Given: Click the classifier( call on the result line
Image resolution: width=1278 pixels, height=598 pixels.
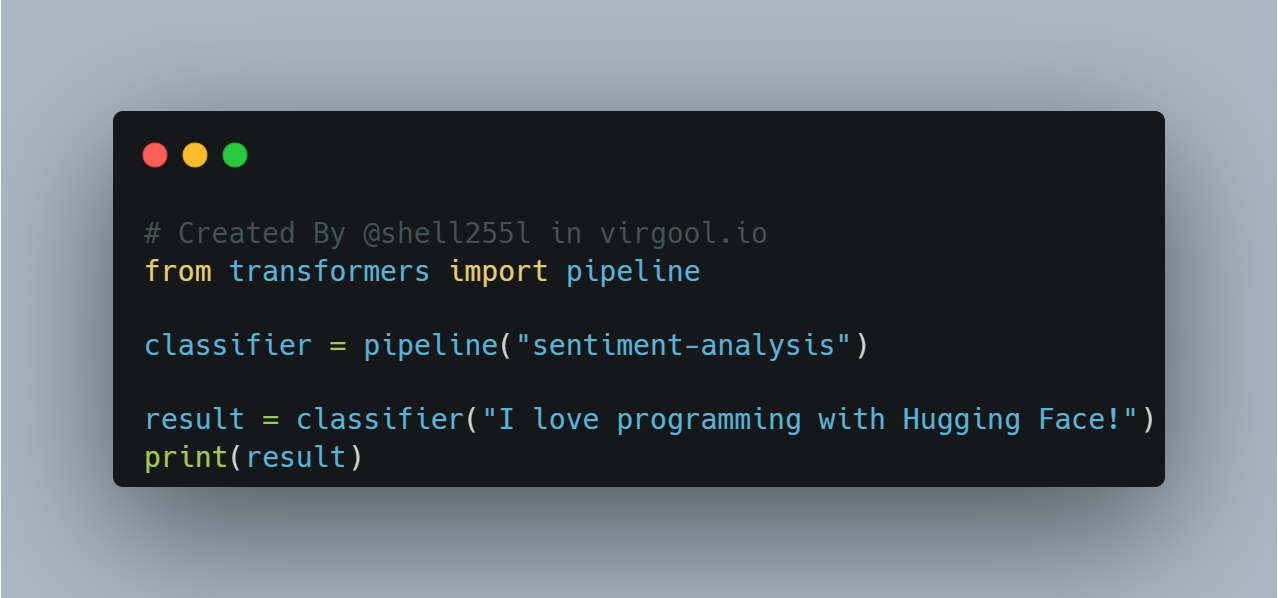Looking at the screenshot, I should coord(380,420).
